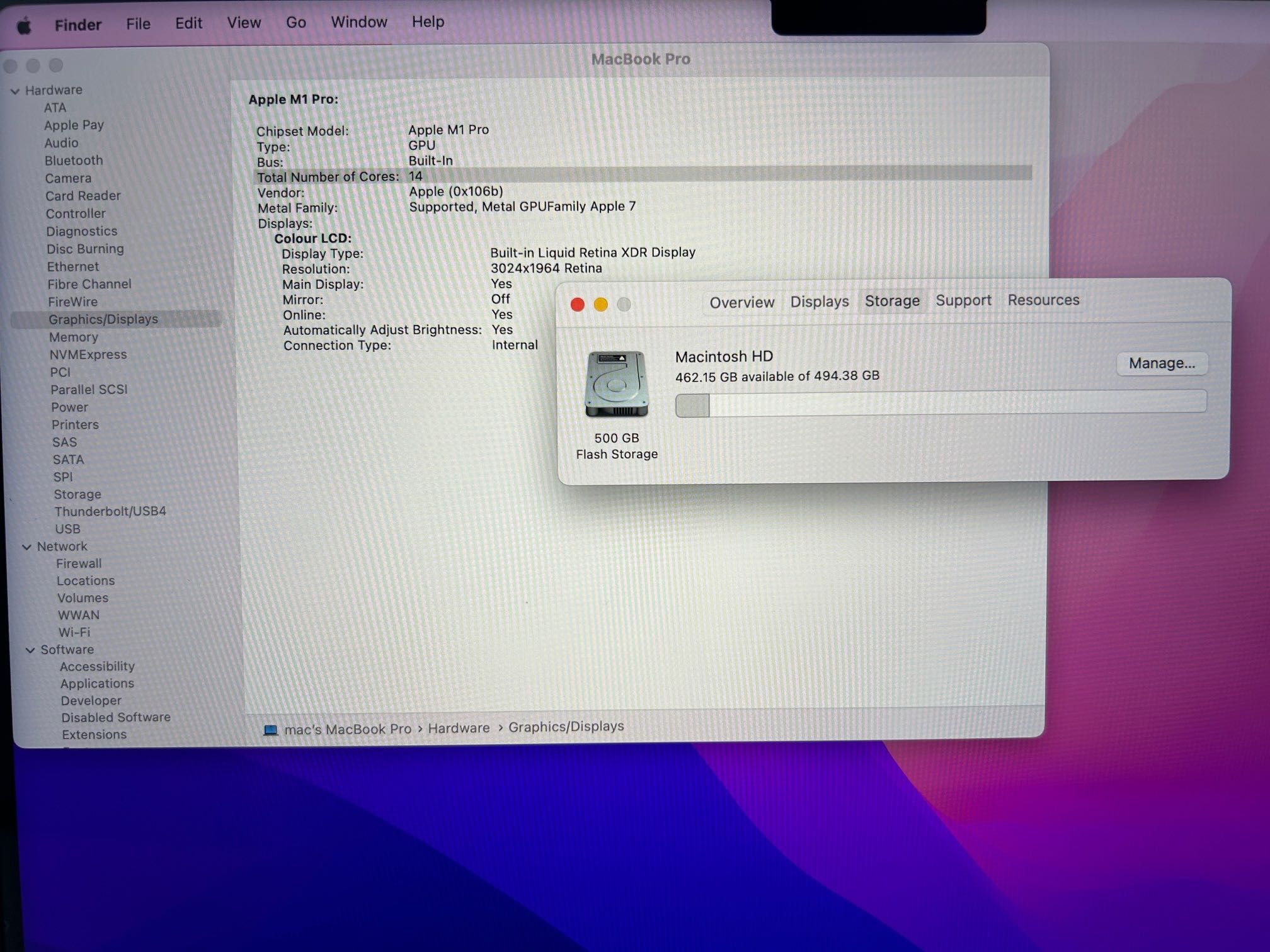The image size is (1270, 952).
Task: Select Power in the sidebar
Action: coord(69,407)
